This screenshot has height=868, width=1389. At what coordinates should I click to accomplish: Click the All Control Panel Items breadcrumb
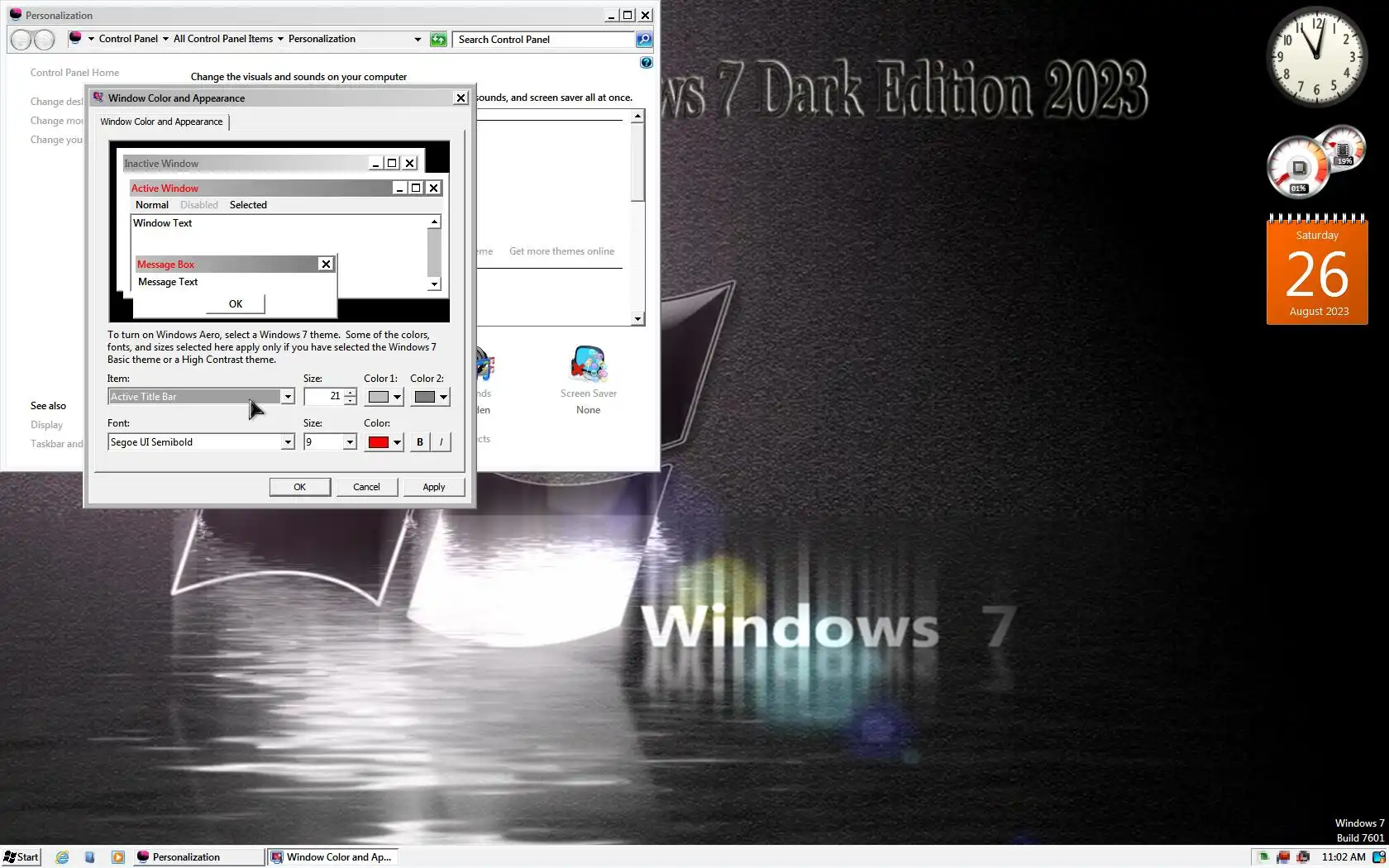point(223,39)
